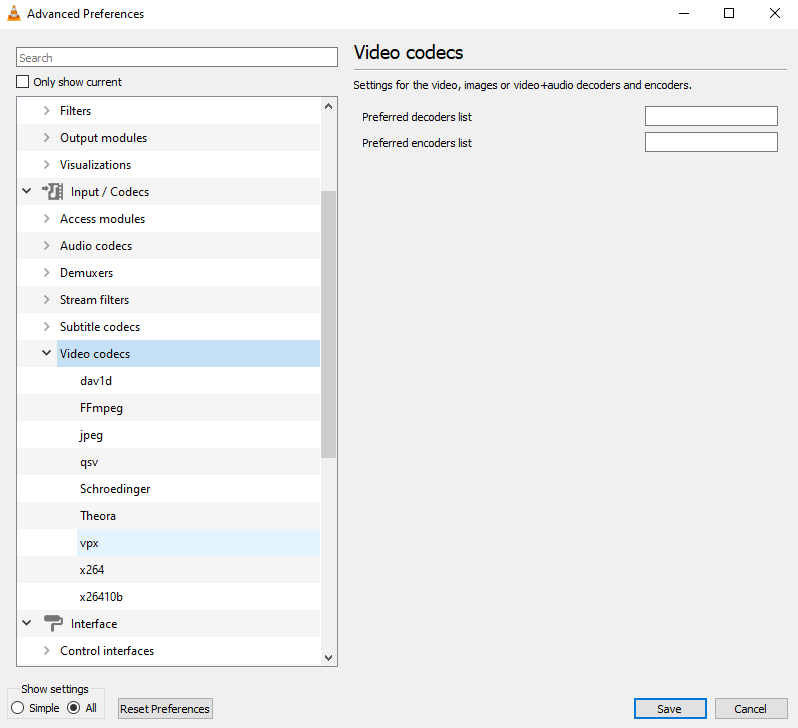This screenshot has height=728, width=798.
Task: Click the Save button
Action: pyautogui.click(x=670, y=709)
